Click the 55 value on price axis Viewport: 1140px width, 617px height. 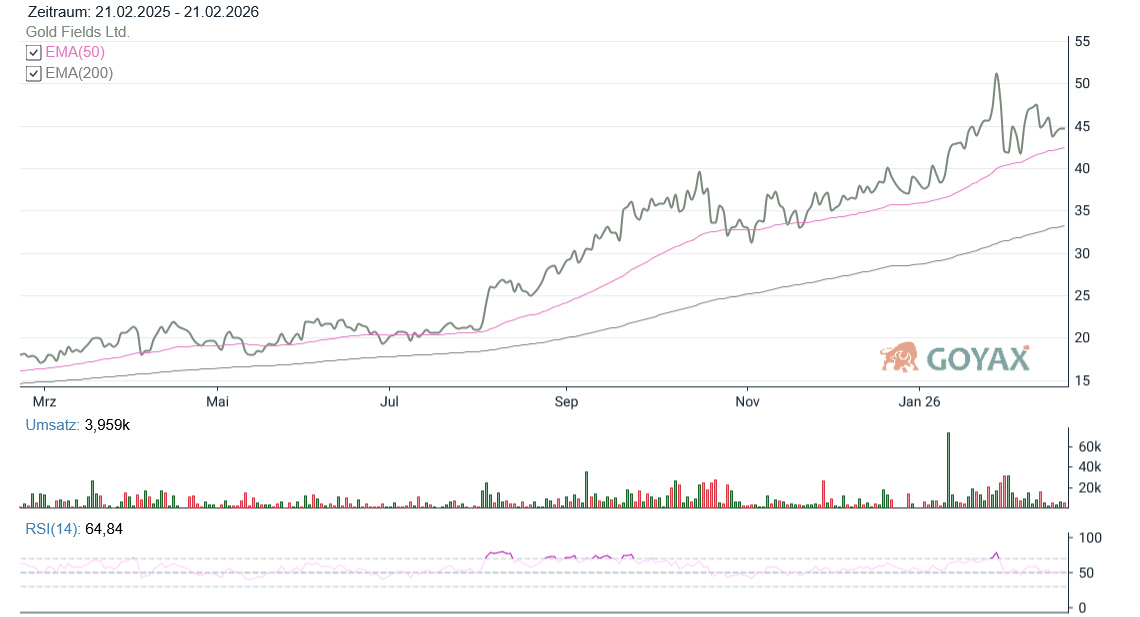[1082, 42]
